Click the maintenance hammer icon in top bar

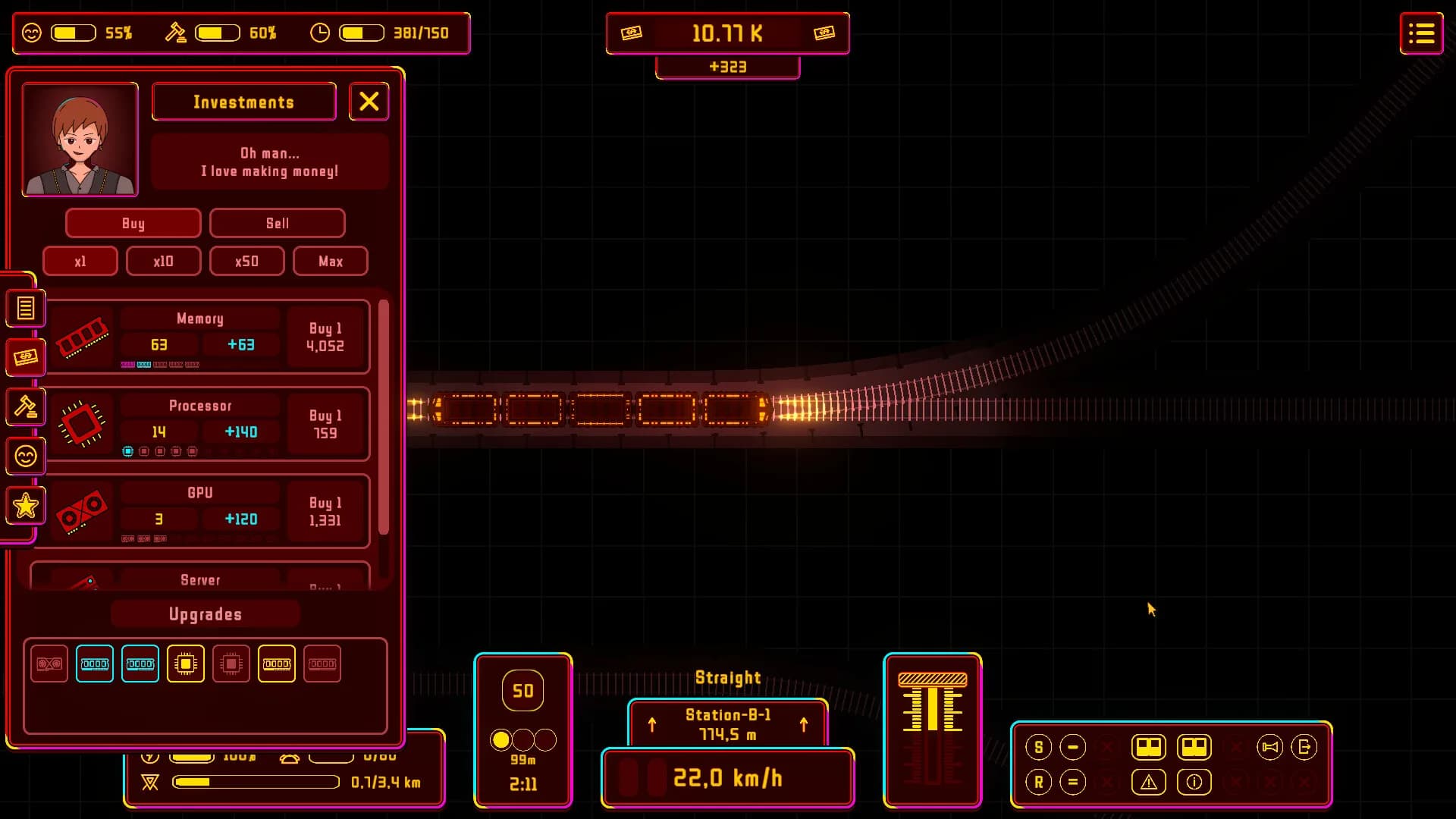pos(176,33)
